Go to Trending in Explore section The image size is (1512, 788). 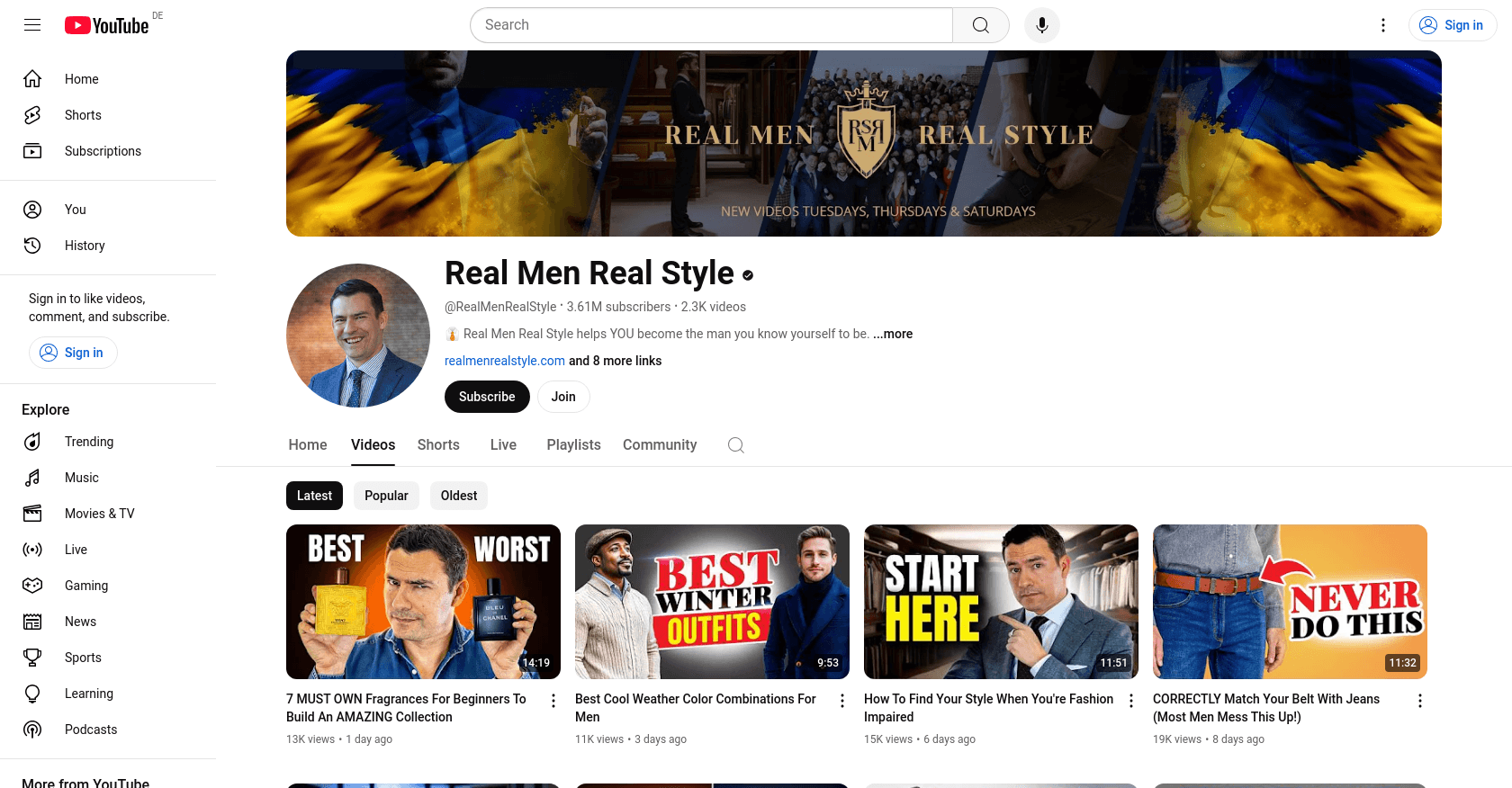[x=88, y=442]
